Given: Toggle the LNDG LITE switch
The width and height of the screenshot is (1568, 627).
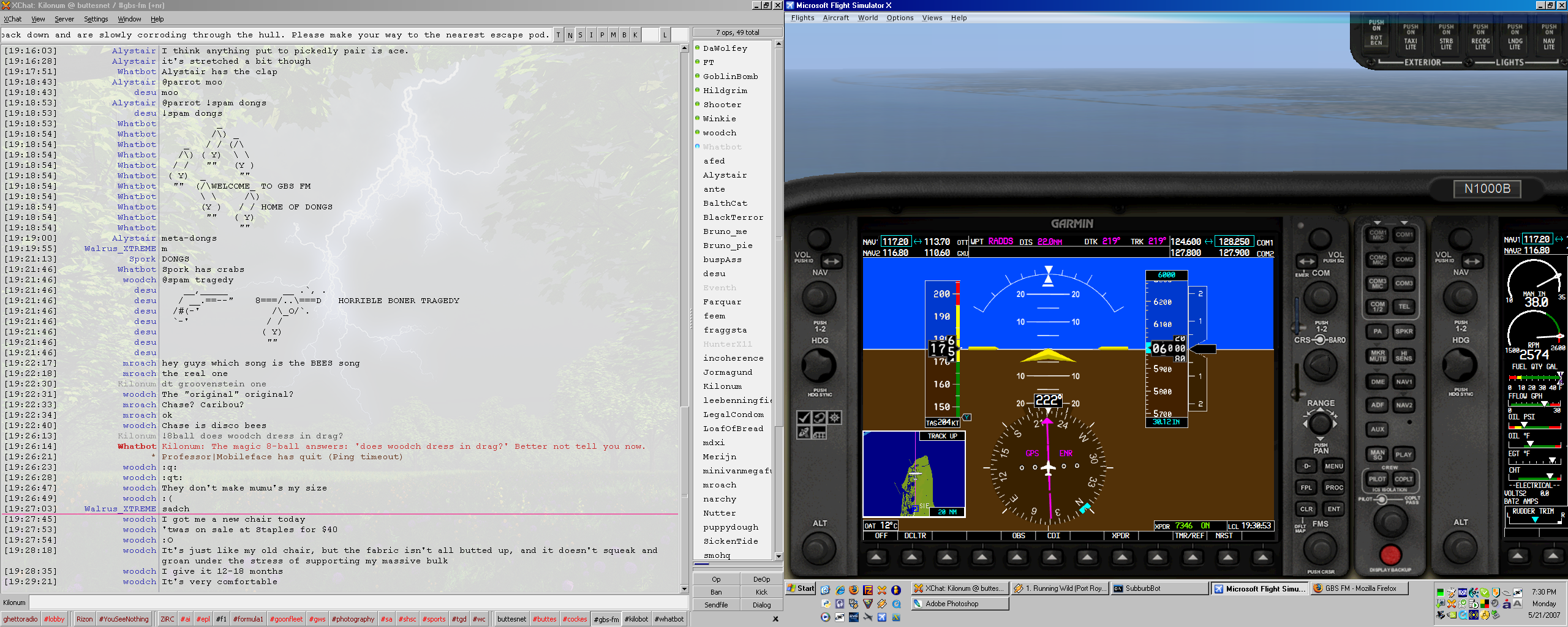Looking at the screenshot, I should 1515,37.
